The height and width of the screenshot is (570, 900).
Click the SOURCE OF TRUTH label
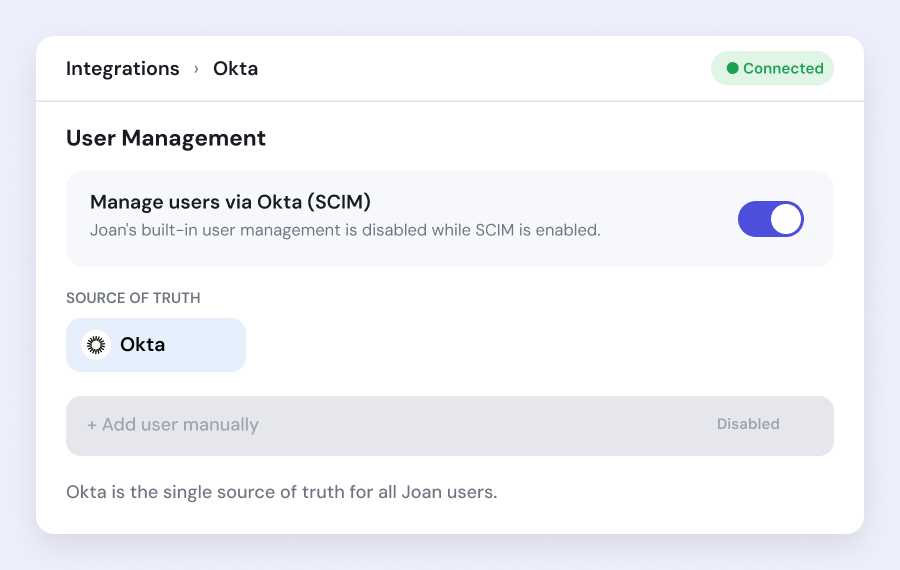(x=133, y=298)
